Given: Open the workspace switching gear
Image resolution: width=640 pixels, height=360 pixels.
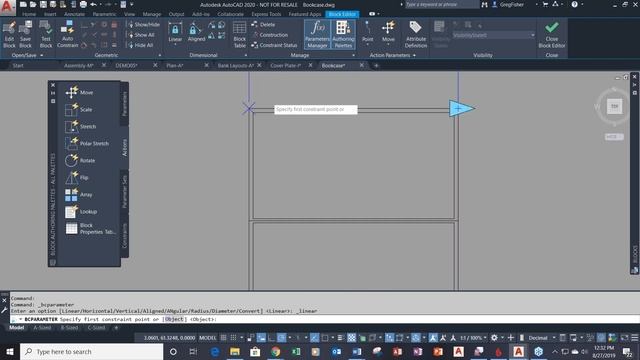Looking at the screenshot, I should [494, 338].
